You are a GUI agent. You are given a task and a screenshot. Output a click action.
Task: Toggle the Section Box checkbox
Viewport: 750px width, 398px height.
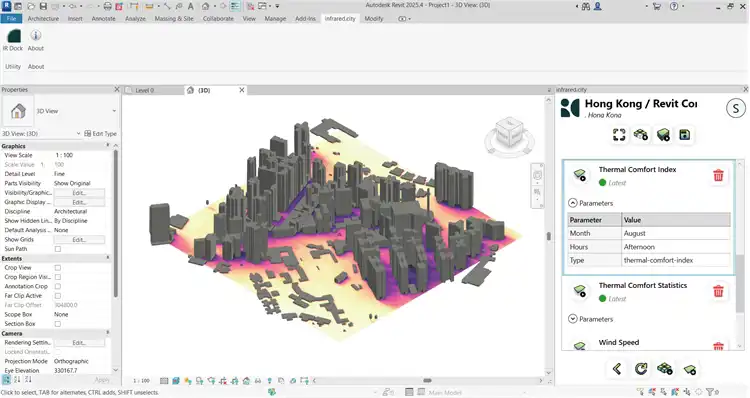tap(58, 324)
